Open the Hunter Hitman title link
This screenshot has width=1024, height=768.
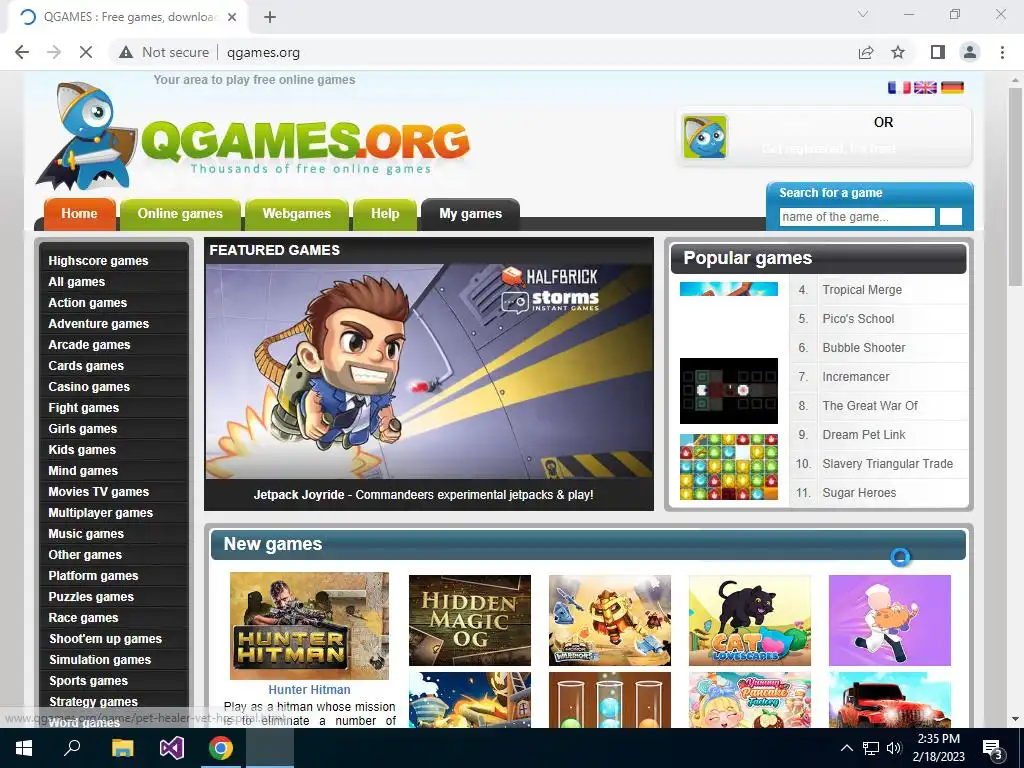coord(310,690)
